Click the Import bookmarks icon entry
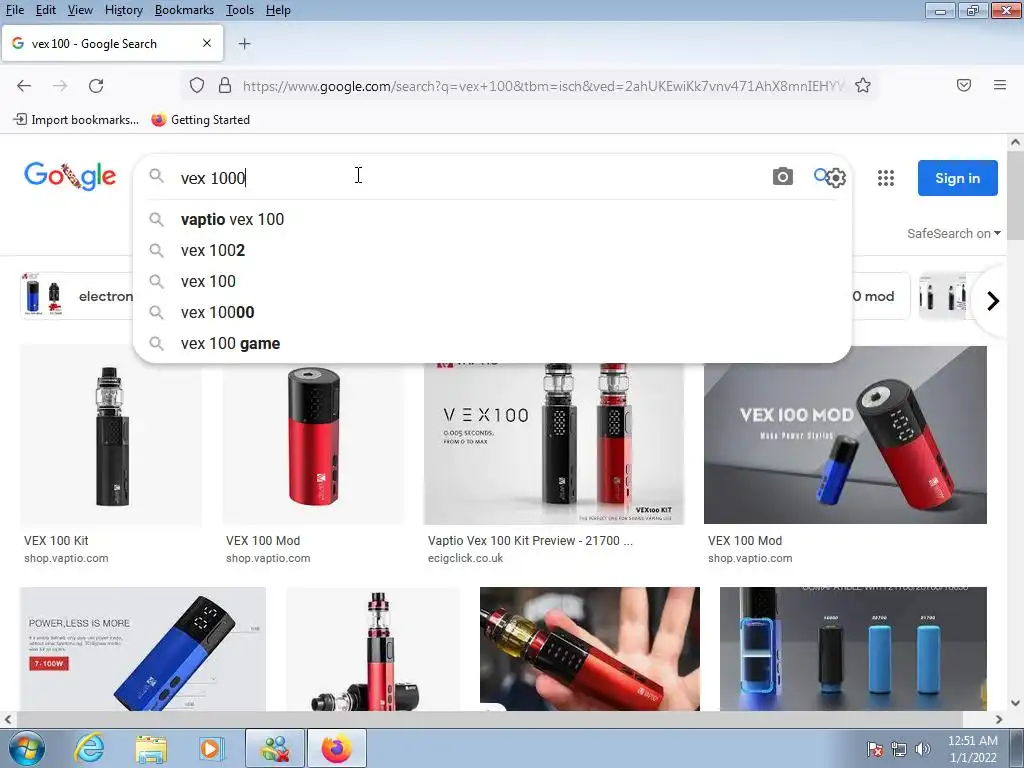Viewport: 1024px width, 768px height. point(76,120)
